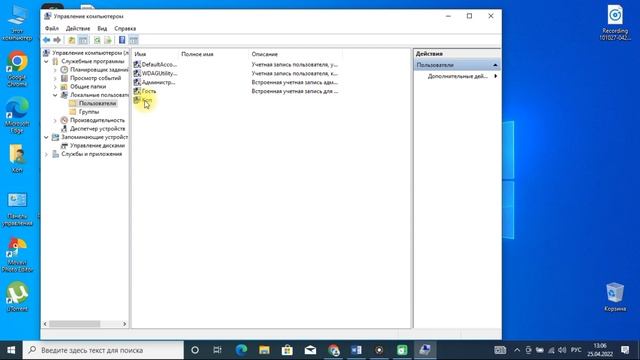Click the Export list toolbar icon
This screenshot has height=360, width=640.
click(x=108, y=40)
